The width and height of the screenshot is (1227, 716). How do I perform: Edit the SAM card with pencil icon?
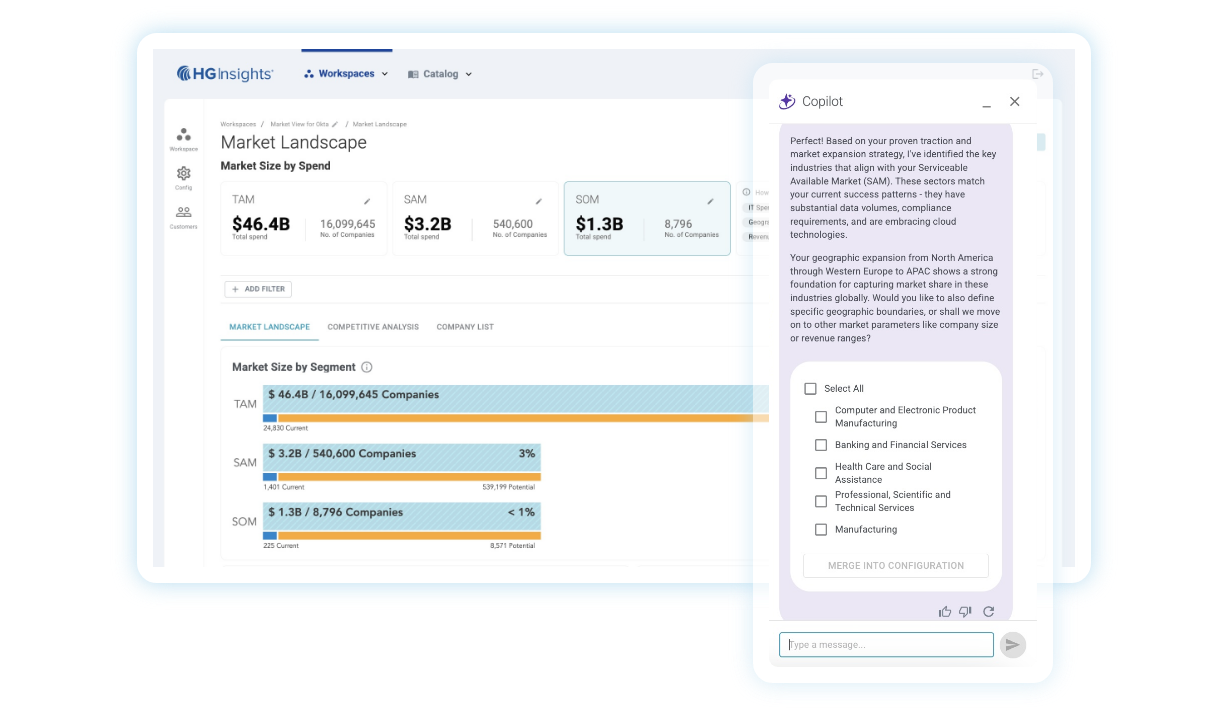[539, 201]
